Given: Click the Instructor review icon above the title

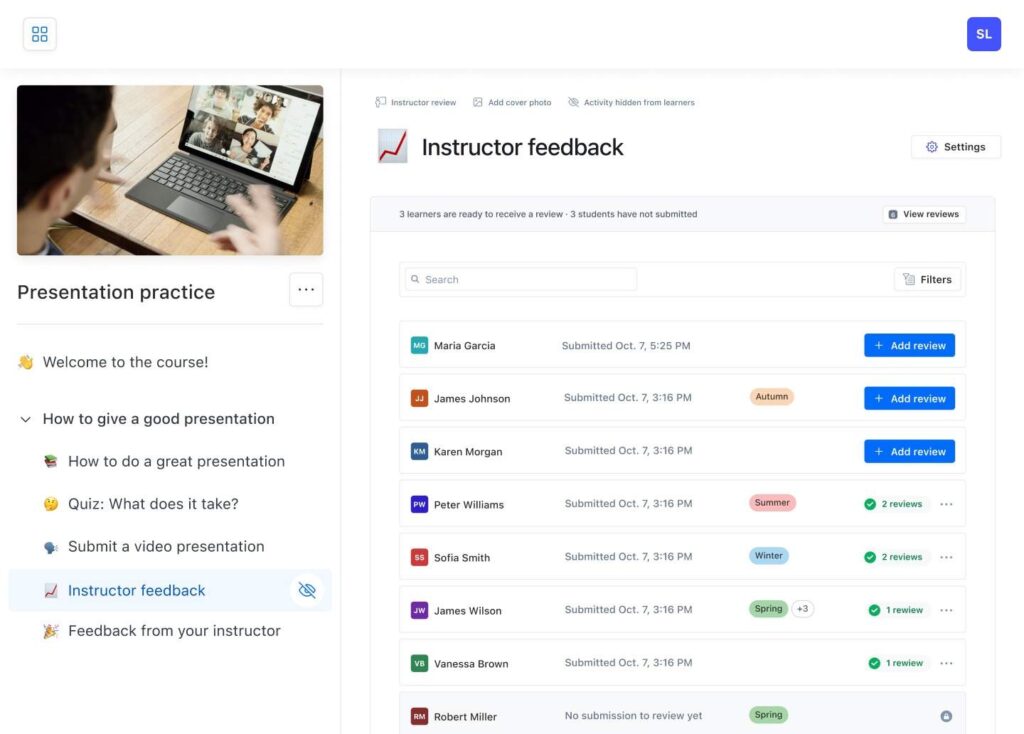Looking at the screenshot, I should coord(380,102).
